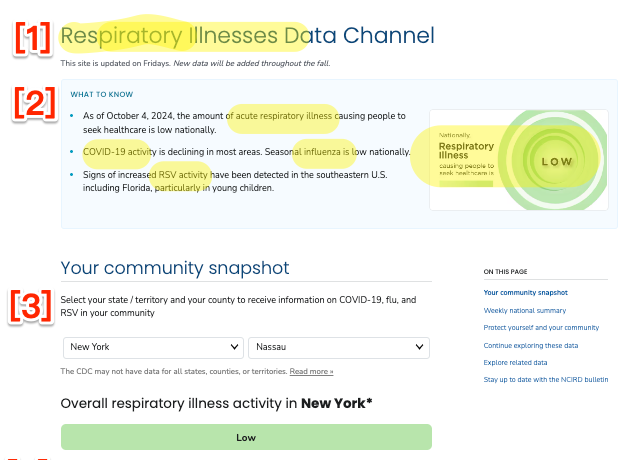Click the LOW circular gauge icon

(x=555, y=160)
